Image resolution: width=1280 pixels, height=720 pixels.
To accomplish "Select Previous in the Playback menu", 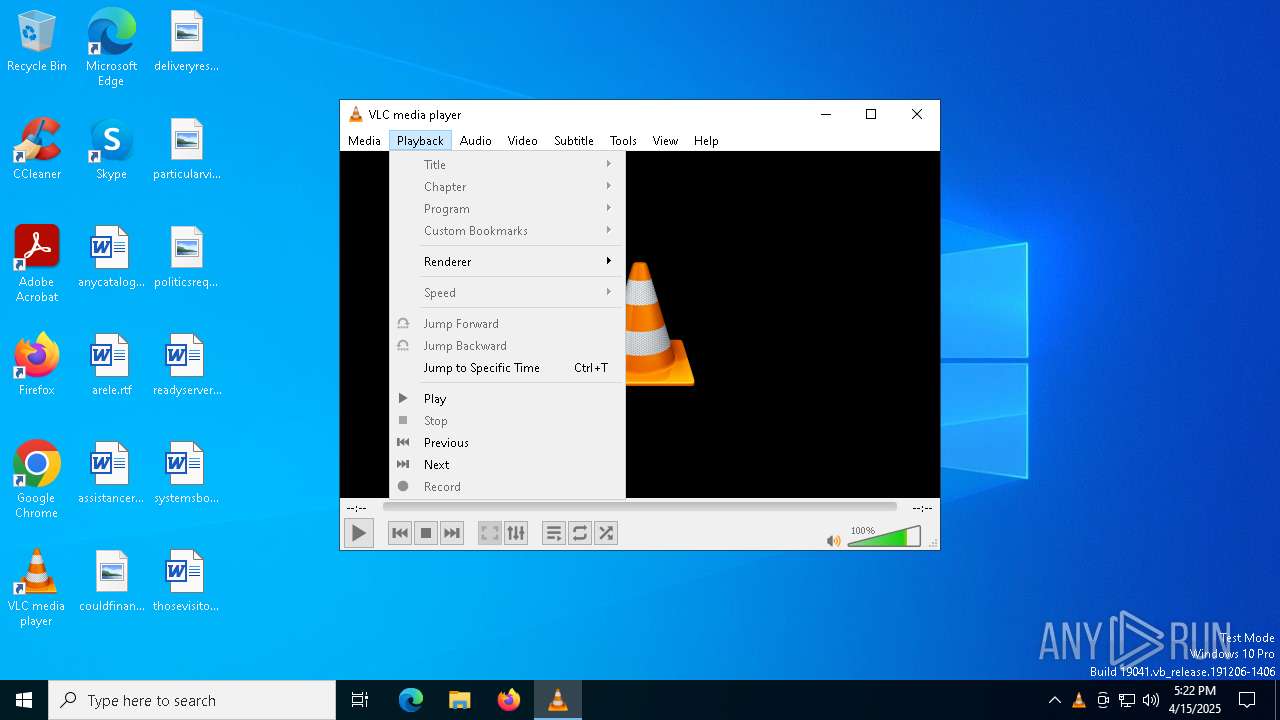I will click(x=507, y=443).
